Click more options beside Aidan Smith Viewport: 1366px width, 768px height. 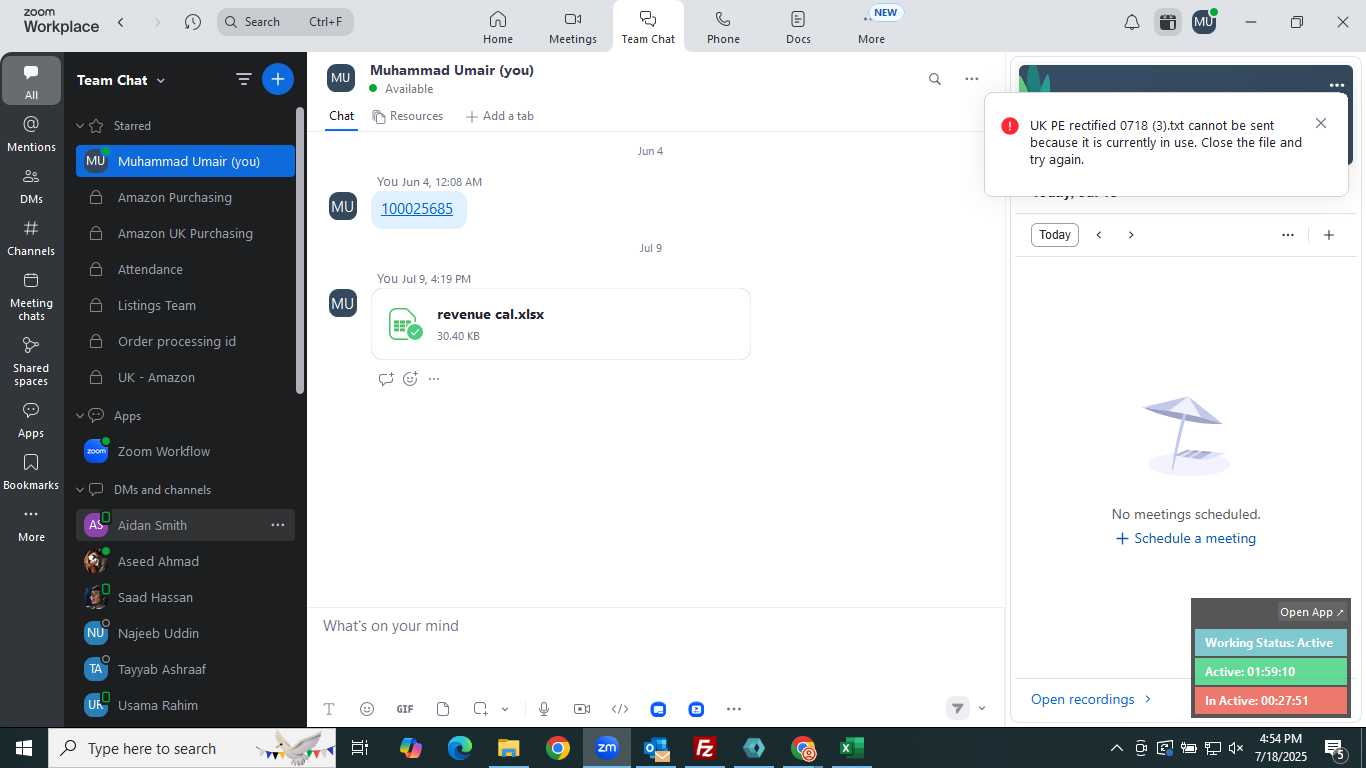[x=278, y=525]
